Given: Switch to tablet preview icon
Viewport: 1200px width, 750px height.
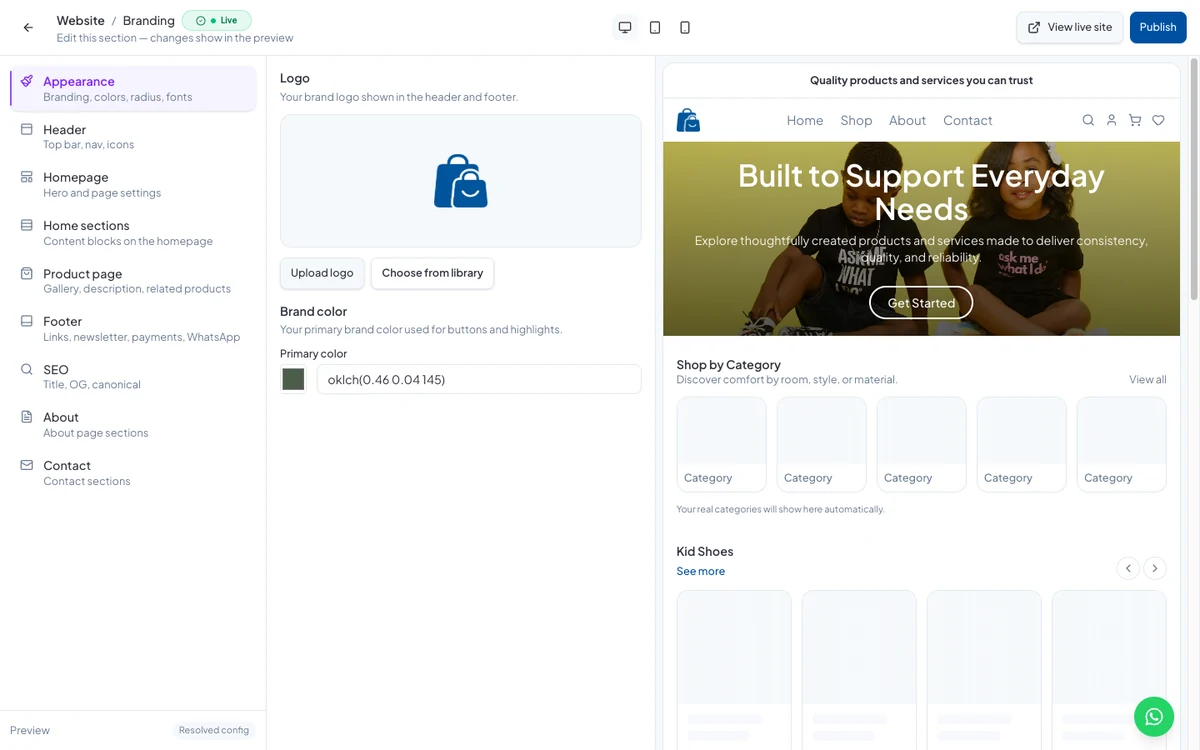Looking at the screenshot, I should point(655,27).
